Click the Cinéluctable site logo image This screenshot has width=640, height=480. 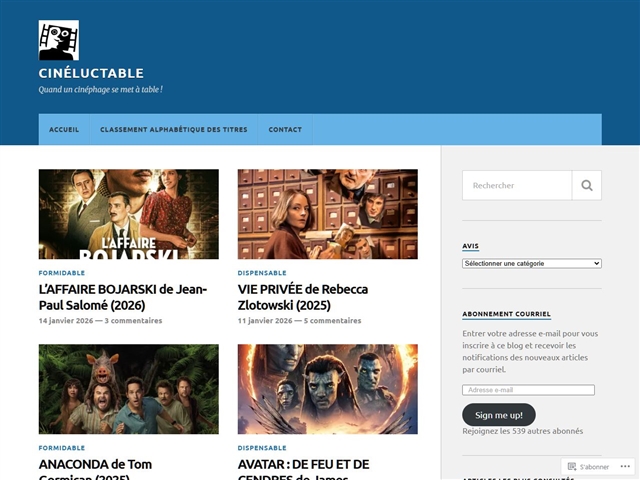[59, 40]
